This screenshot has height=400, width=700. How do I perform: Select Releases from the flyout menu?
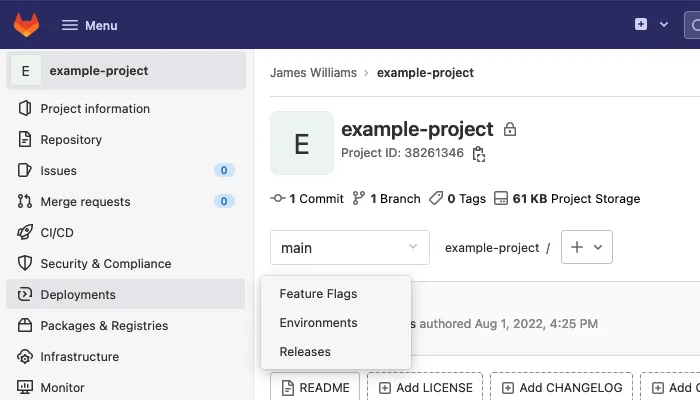(305, 352)
